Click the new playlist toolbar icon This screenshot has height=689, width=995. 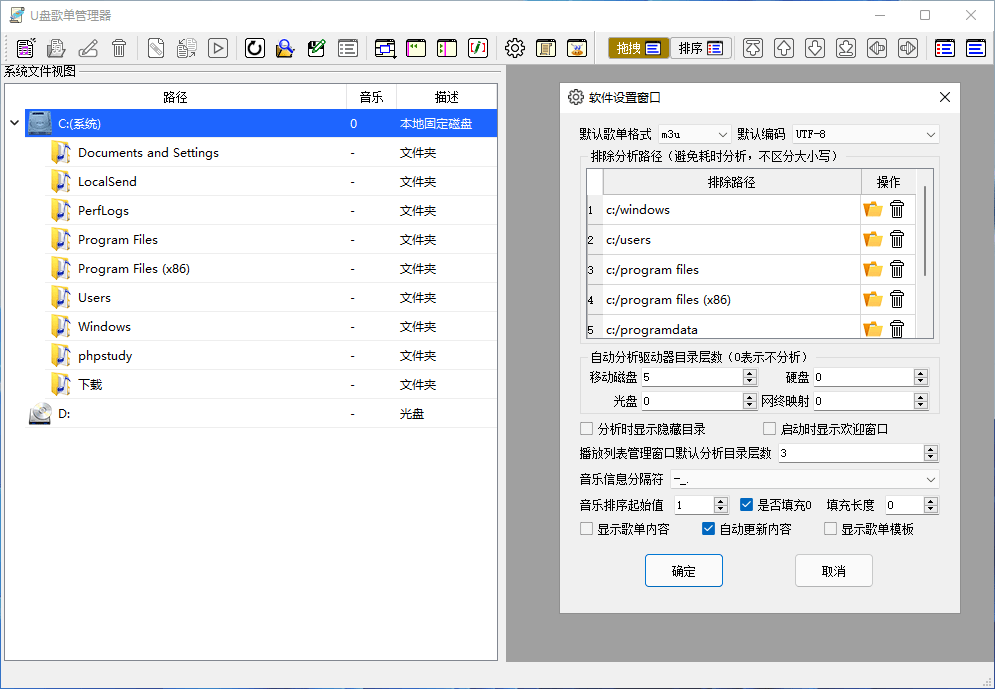click(x=26, y=48)
